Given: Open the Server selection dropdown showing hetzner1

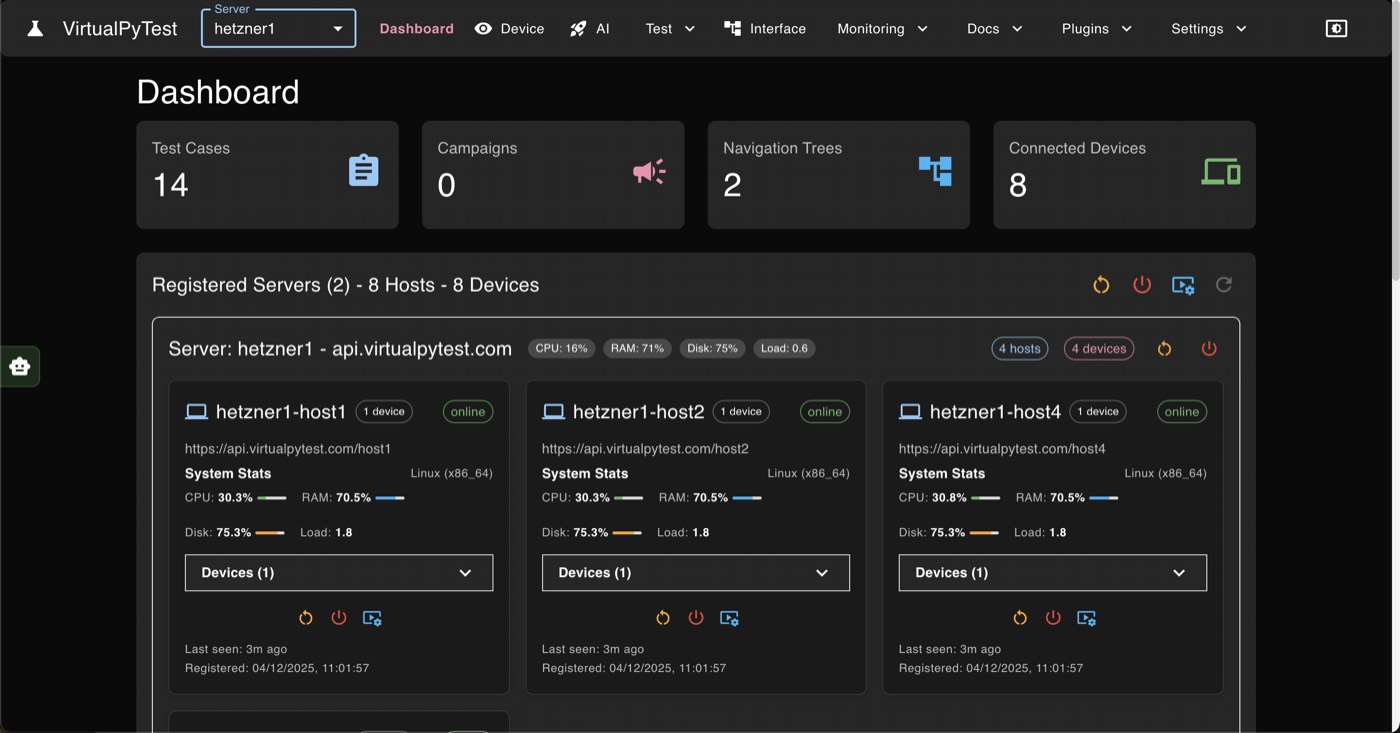Looking at the screenshot, I should coord(278,29).
